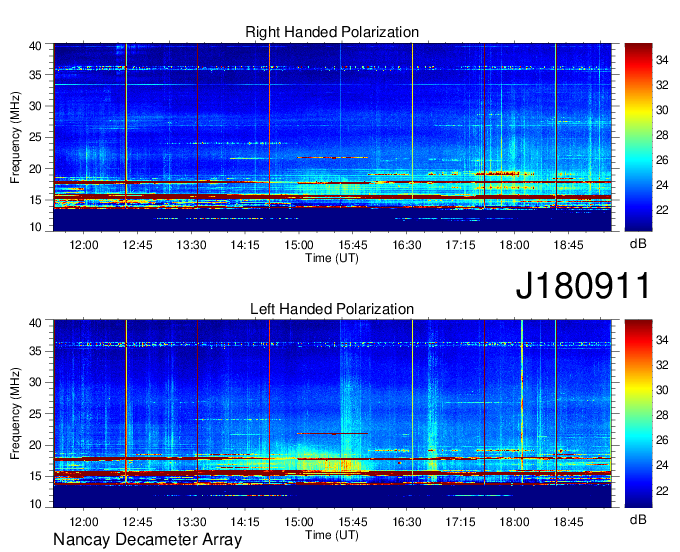Click the right-handed plot's "Frequency (MHz)" axis label
Viewport: 680px width, 552px height.
tap(15, 137)
